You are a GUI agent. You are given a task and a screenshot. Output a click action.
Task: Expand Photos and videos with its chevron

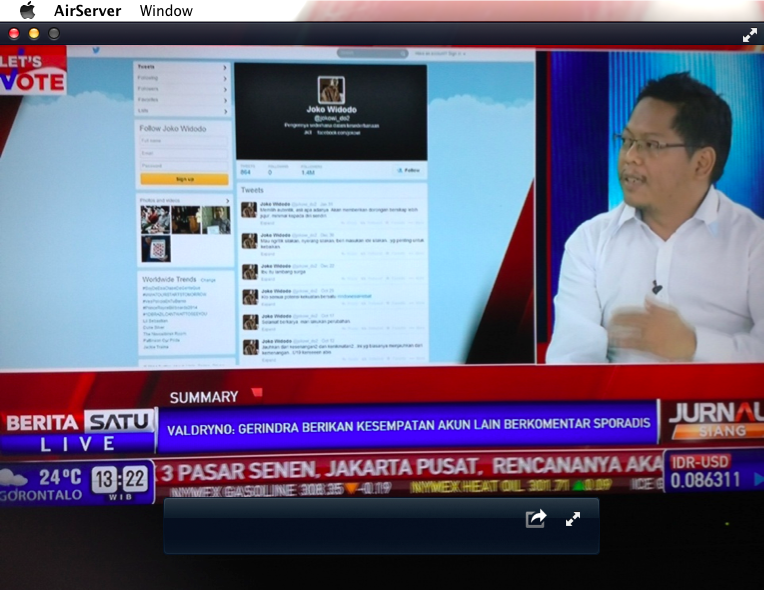coord(227,201)
